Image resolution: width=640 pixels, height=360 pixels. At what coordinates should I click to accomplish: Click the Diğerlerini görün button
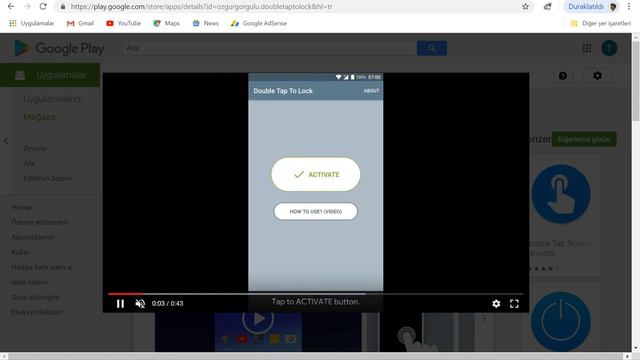click(x=584, y=139)
